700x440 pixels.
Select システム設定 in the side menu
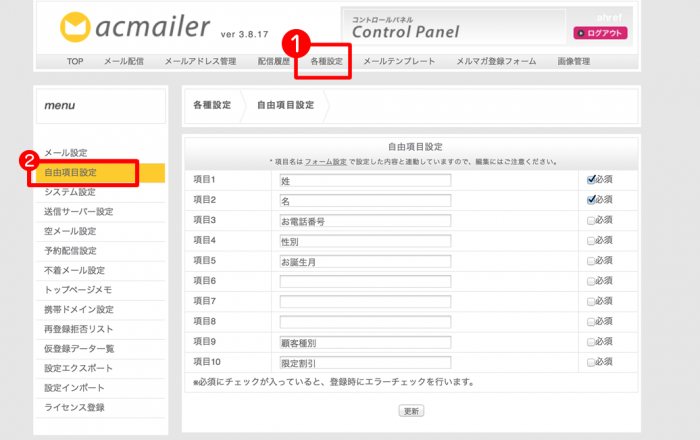coord(70,192)
